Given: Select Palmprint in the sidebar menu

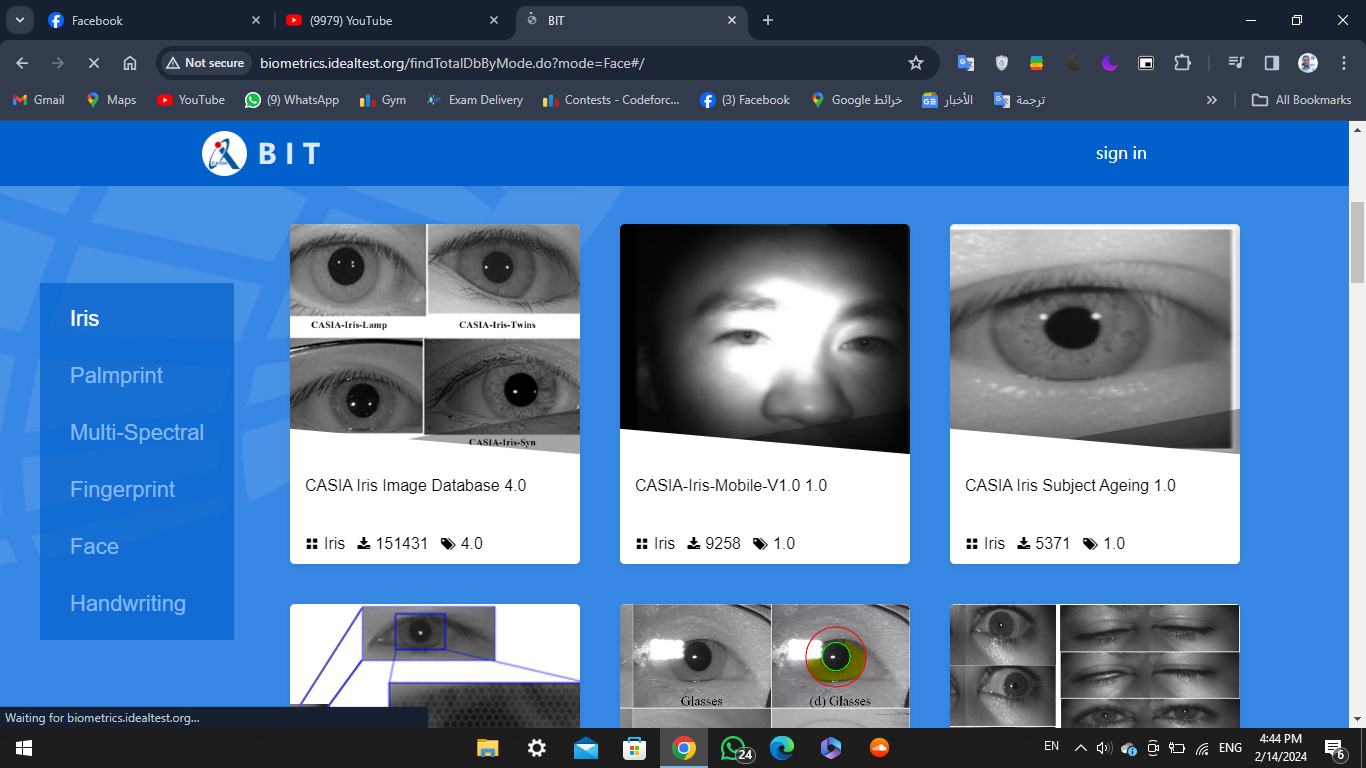Looking at the screenshot, I should pyautogui.click(x=116, y=376).
